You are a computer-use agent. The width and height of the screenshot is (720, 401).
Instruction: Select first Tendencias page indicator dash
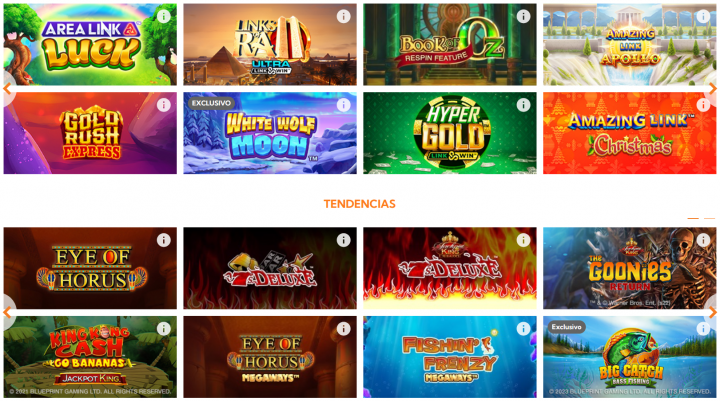pos(693,218)
